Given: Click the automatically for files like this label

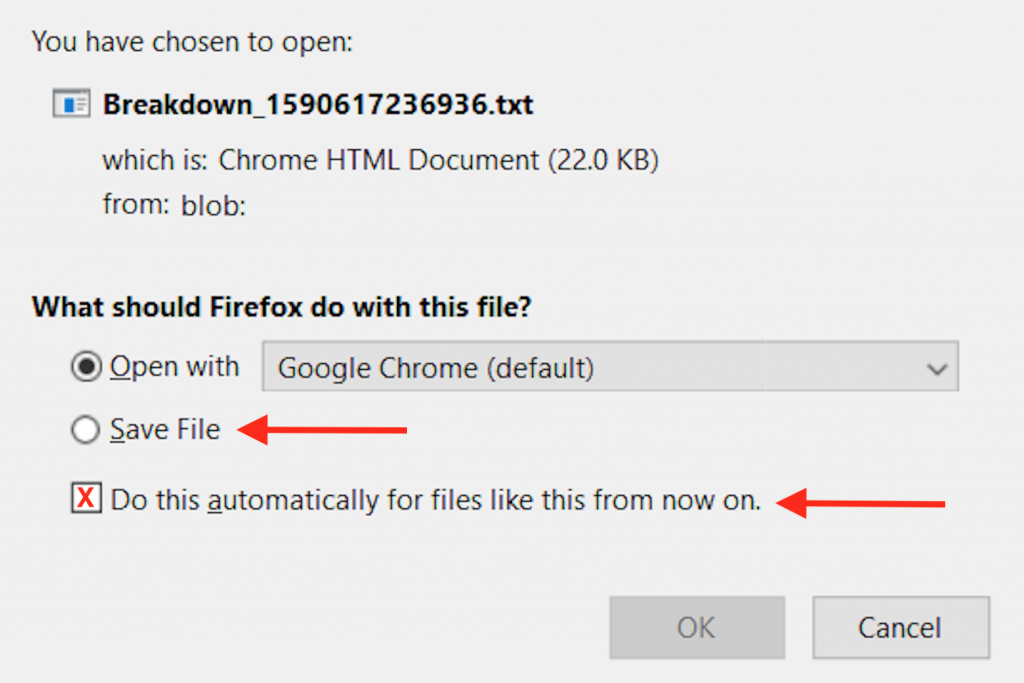Looking at the screenshot, I should pos(436,500).
